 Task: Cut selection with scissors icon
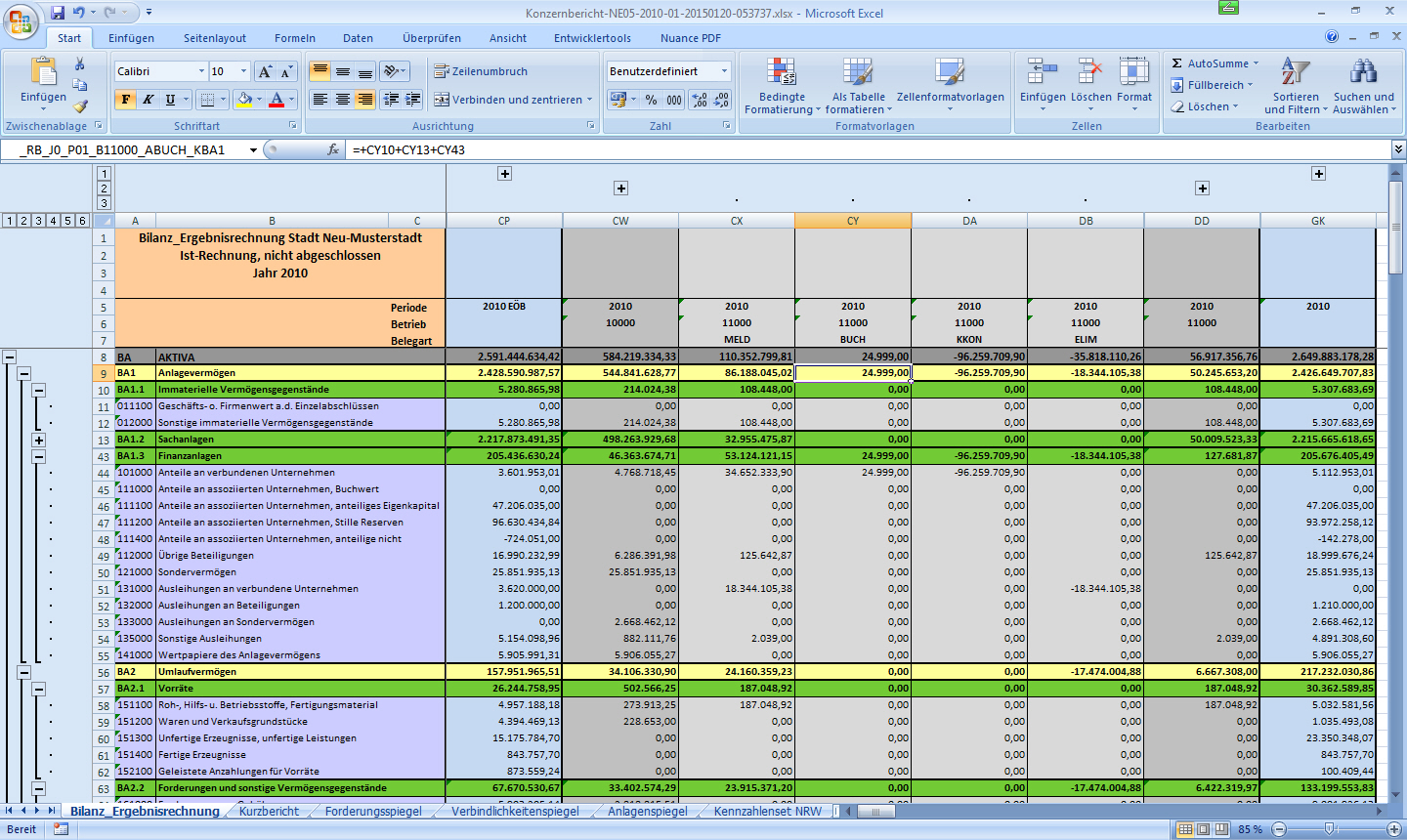pos(80,63)
